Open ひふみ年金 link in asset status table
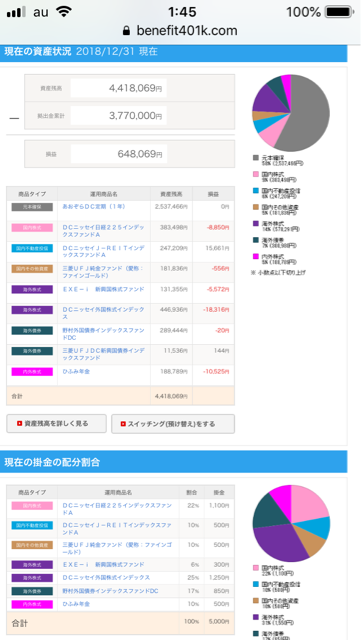The height and width of the screenshot is (640, 361). 76,371
